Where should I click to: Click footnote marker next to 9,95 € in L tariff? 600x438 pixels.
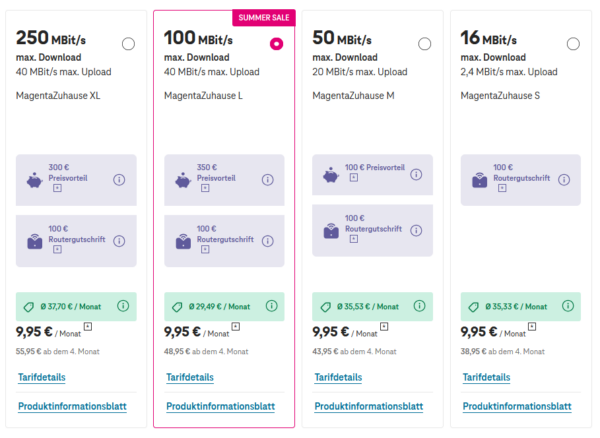click(236, 326)
